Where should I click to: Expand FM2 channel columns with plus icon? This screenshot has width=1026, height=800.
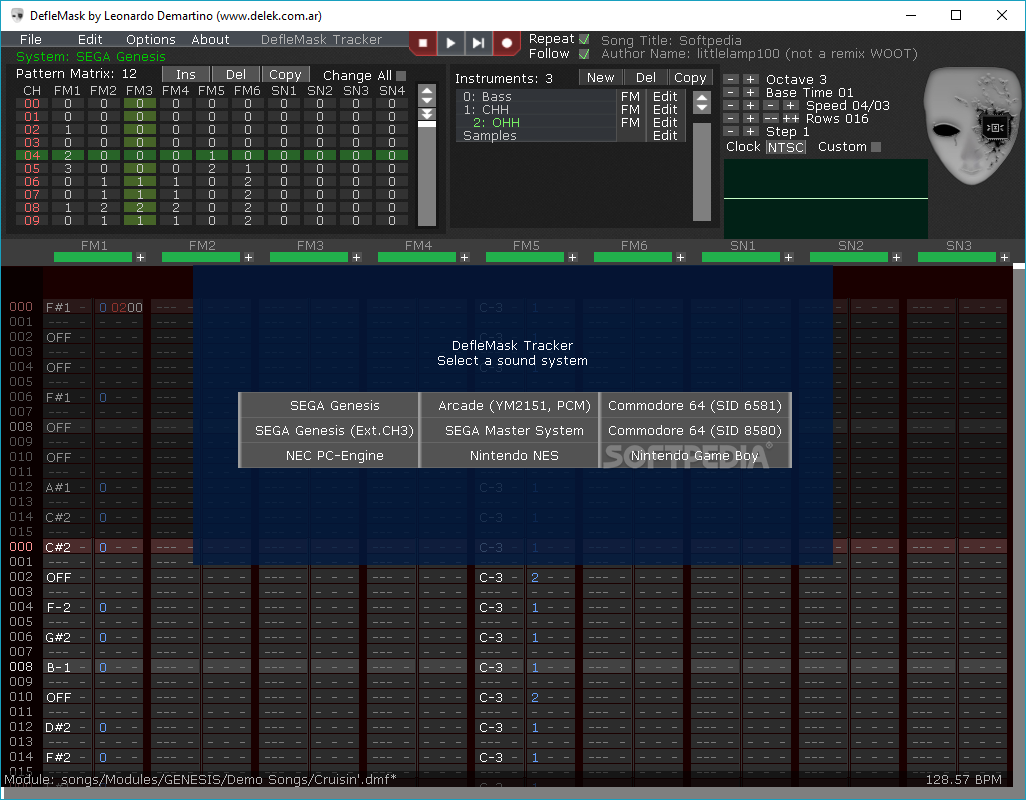(x=249, y=258)
